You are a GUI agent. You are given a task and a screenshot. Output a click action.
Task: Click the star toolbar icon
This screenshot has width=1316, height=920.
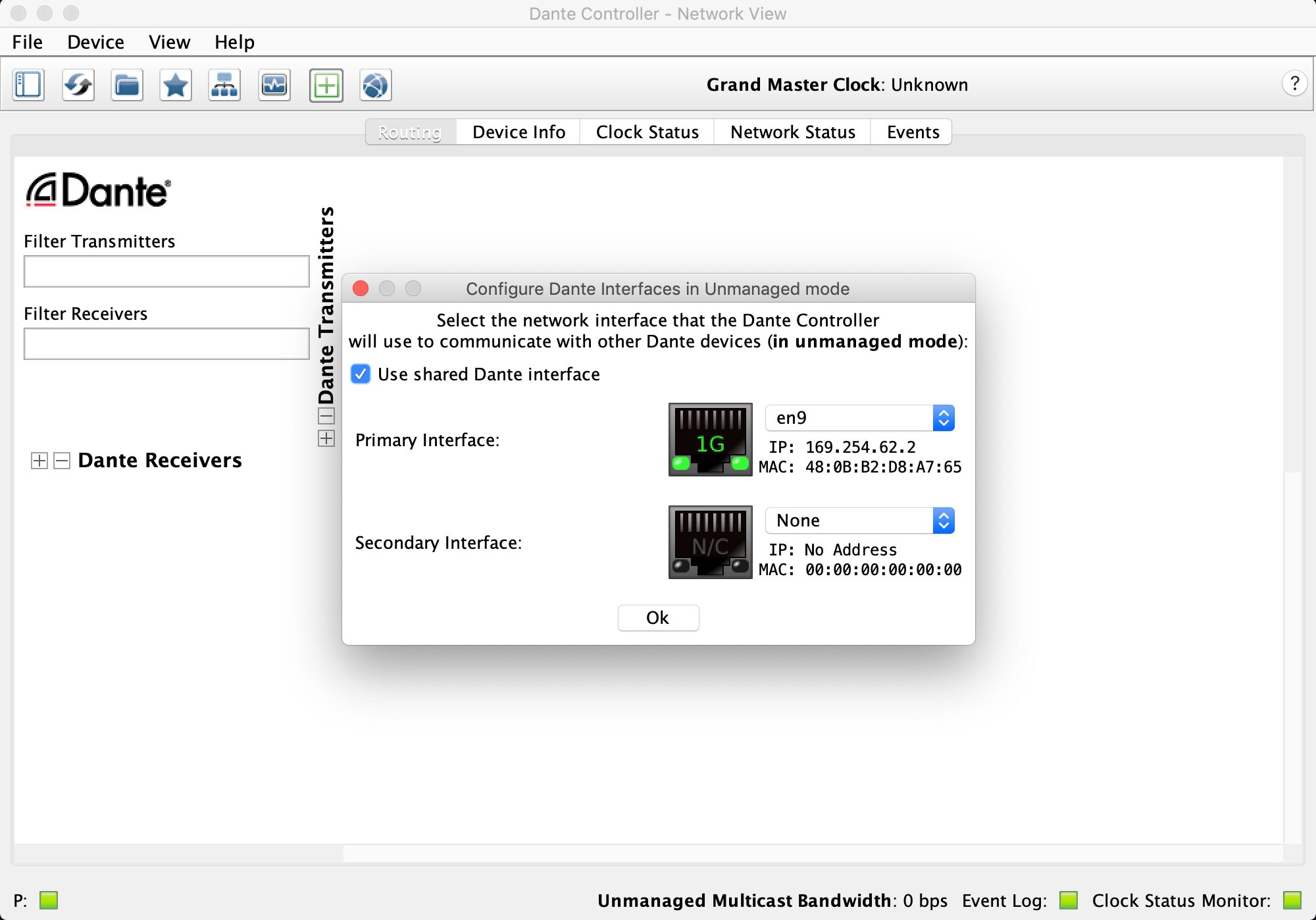point(176,85)
